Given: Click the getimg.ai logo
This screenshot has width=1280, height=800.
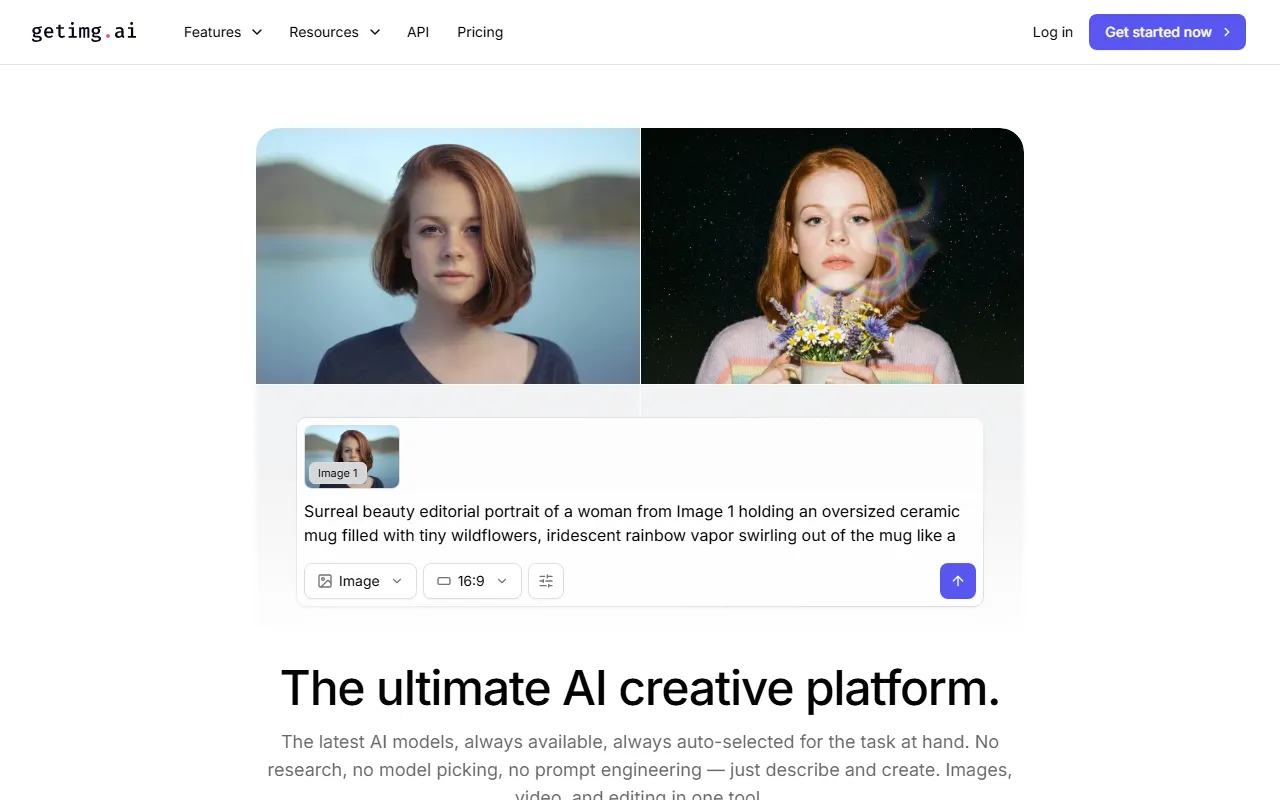Looking at the screenshot, I should click(x=84, y=32).
